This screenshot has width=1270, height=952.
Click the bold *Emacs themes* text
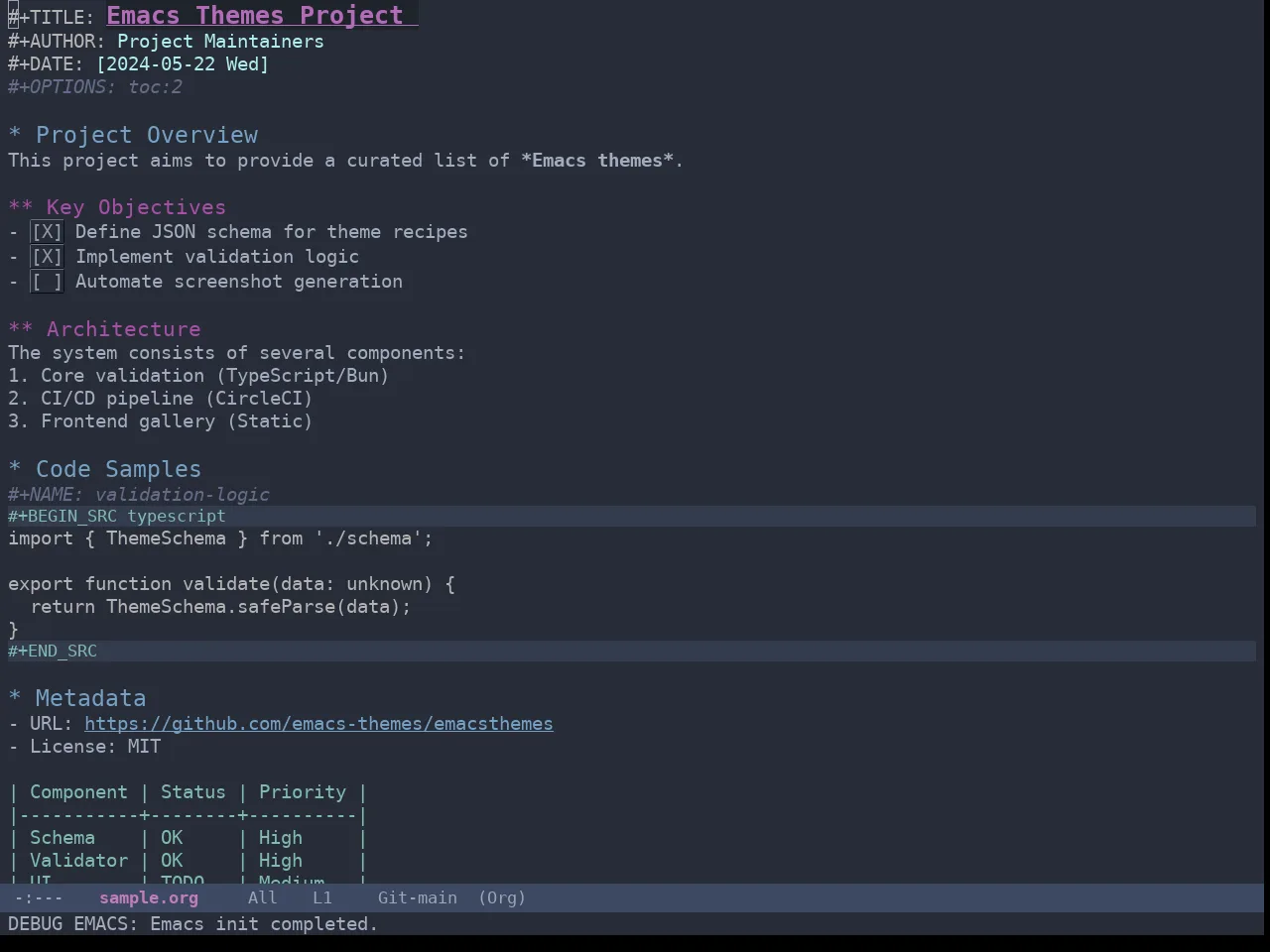(597, 161)
